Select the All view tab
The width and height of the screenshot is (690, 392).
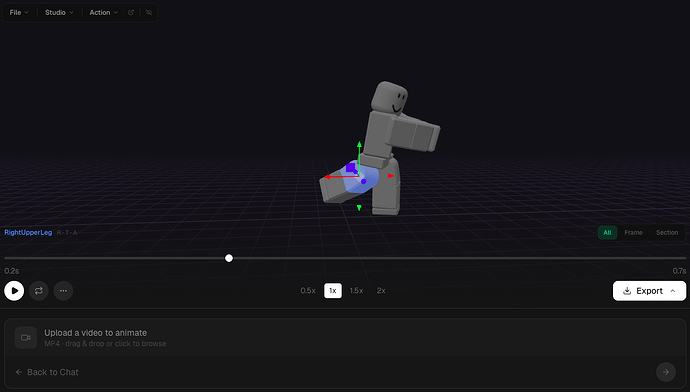click(x=607, y=233)
